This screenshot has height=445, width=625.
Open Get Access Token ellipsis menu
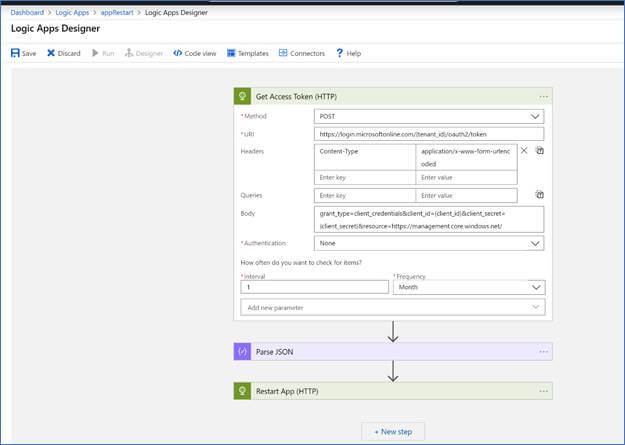pos(544,97)
